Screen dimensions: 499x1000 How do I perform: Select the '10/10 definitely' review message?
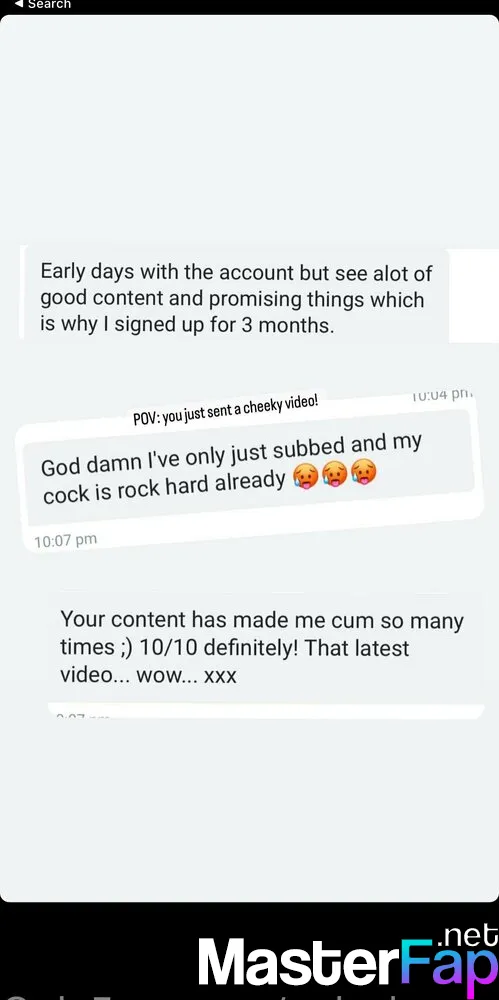coord(265,647)
